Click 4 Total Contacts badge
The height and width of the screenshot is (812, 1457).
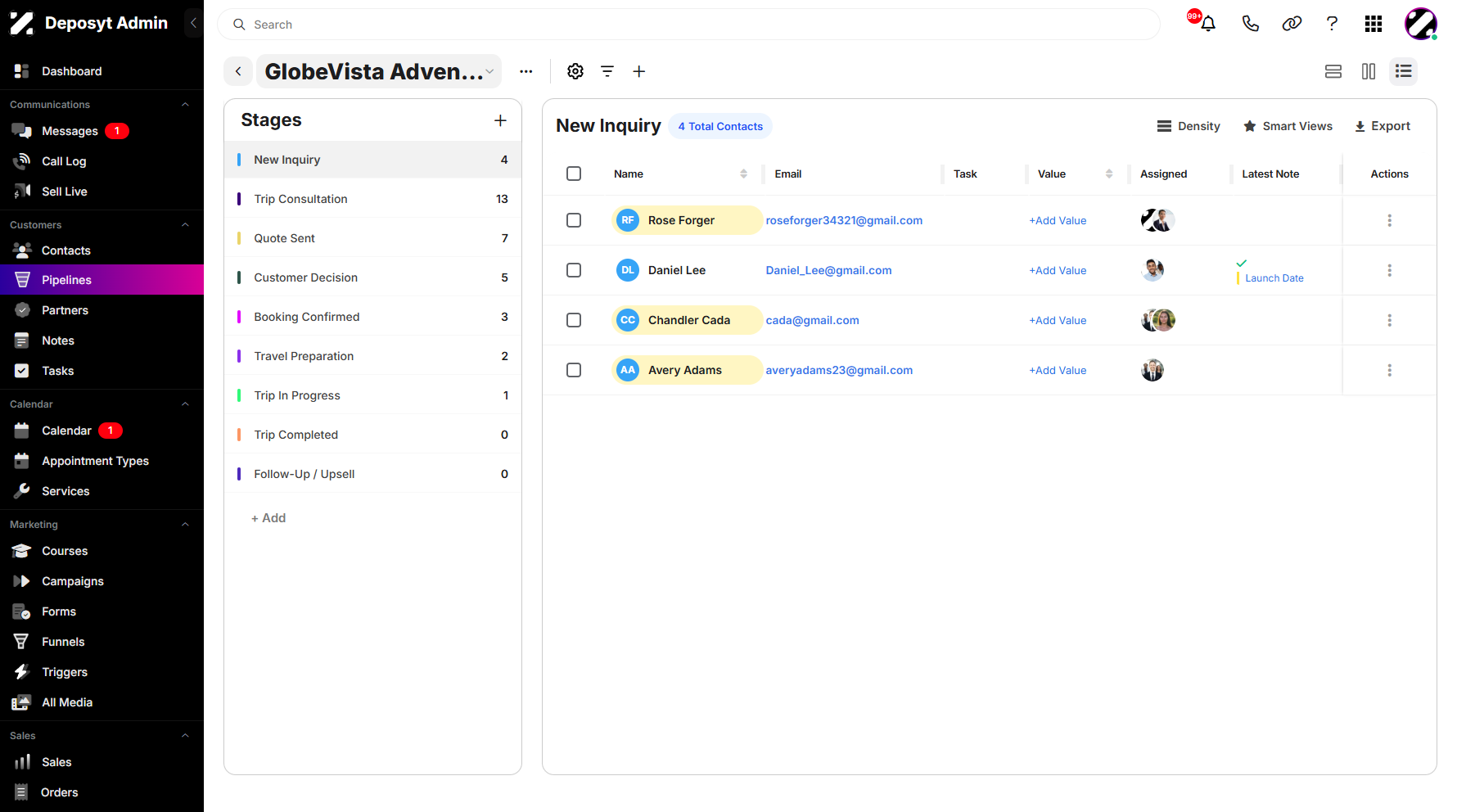pyautogui.click(x=720, y=126)
